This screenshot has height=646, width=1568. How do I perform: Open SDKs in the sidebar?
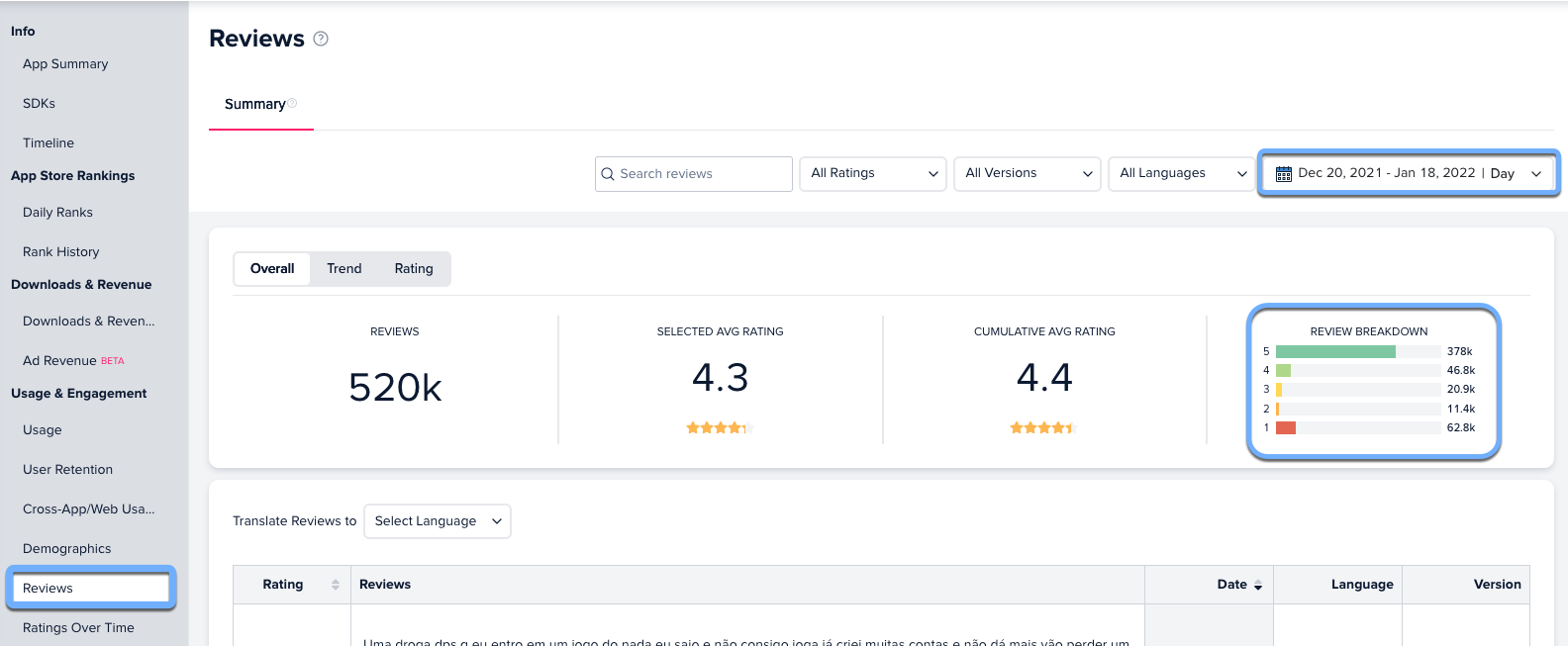[40, 103]
